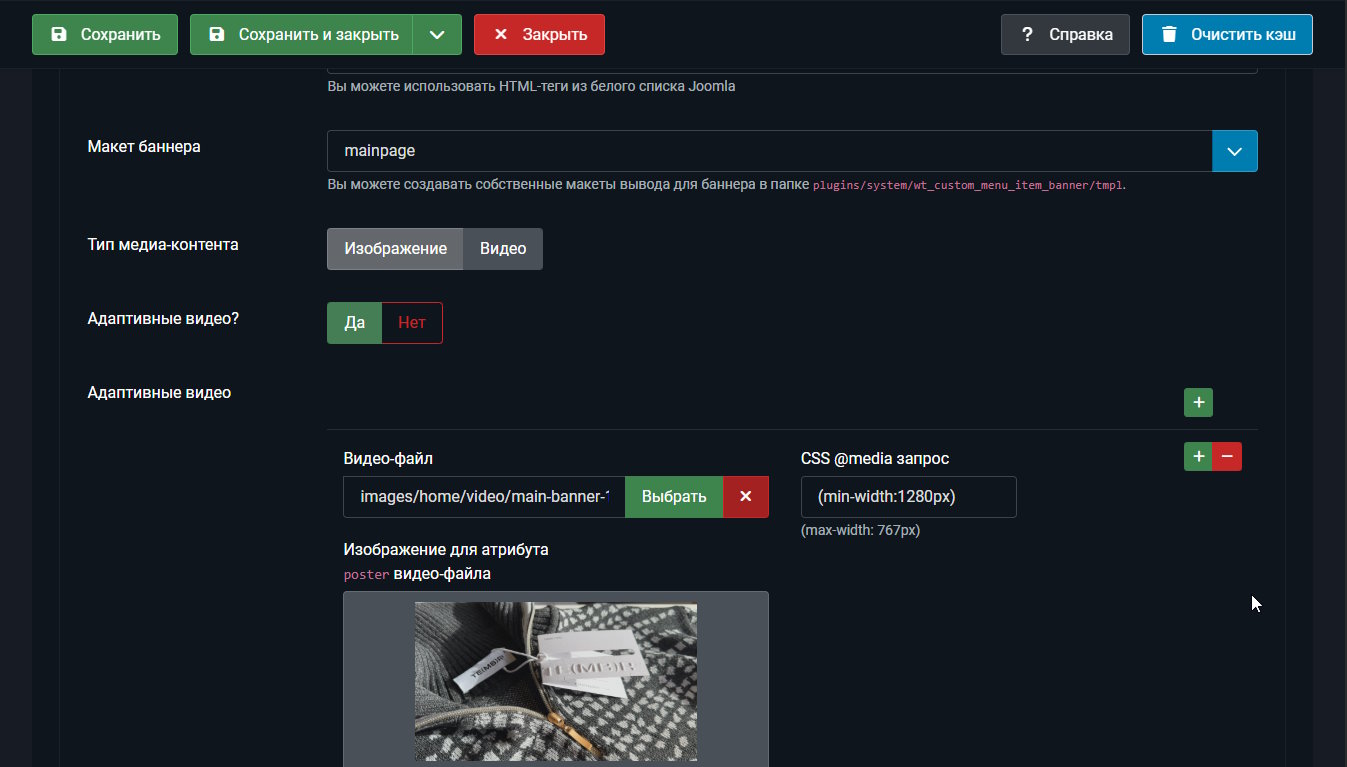Expand banner layout using blue chevron
The height and width of the screenshot is (767, 1347).
(x=1234, y=151)
